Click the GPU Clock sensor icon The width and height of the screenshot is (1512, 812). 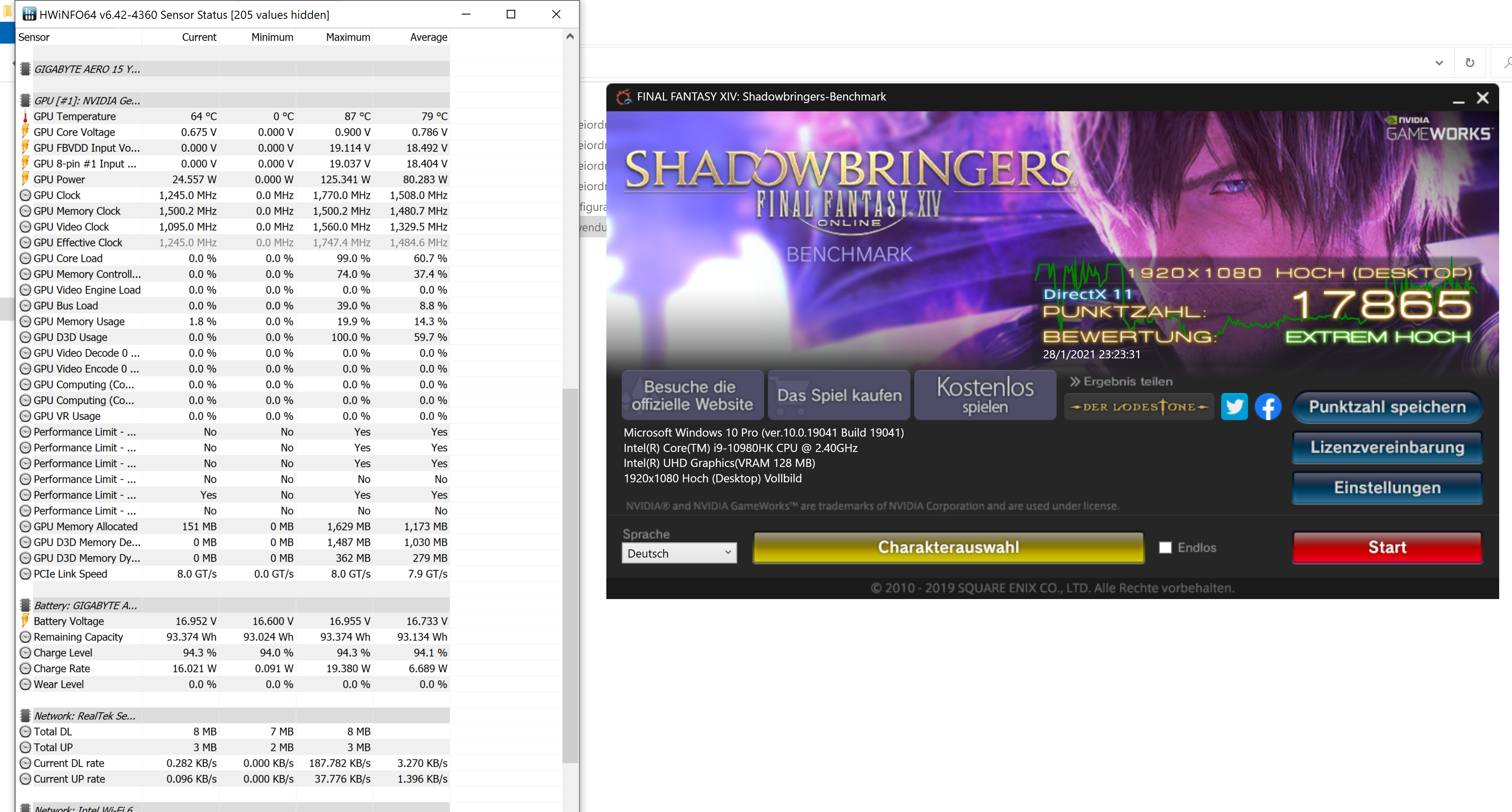pyautogui.click(x=25, y=195)
